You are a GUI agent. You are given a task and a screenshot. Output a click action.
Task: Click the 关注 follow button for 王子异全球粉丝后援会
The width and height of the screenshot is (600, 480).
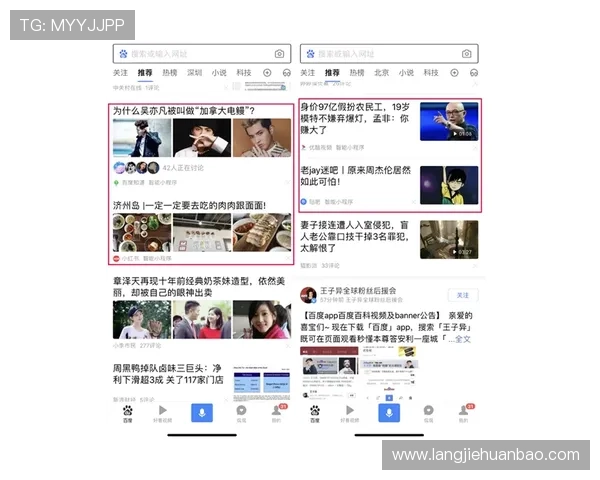[463, 295]
